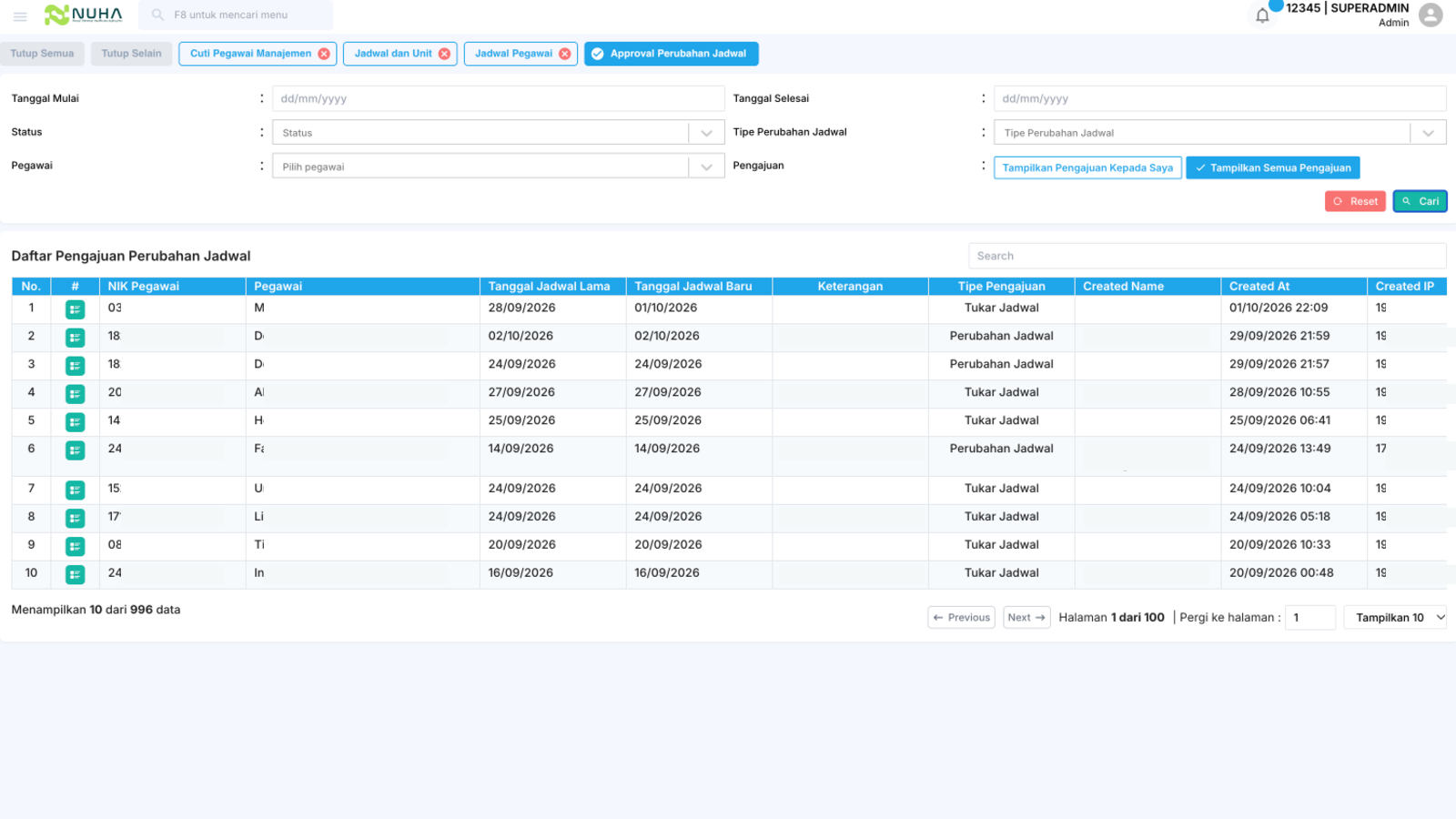Open detail icon for row 3
Viewport: 1456px width, 819px height.
(x=75, y=366)
